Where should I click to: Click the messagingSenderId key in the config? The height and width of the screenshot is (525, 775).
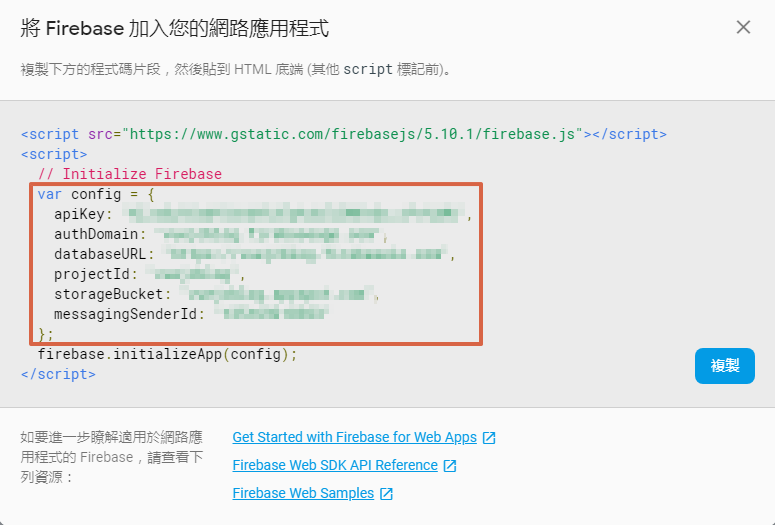(x=126, y=314)
